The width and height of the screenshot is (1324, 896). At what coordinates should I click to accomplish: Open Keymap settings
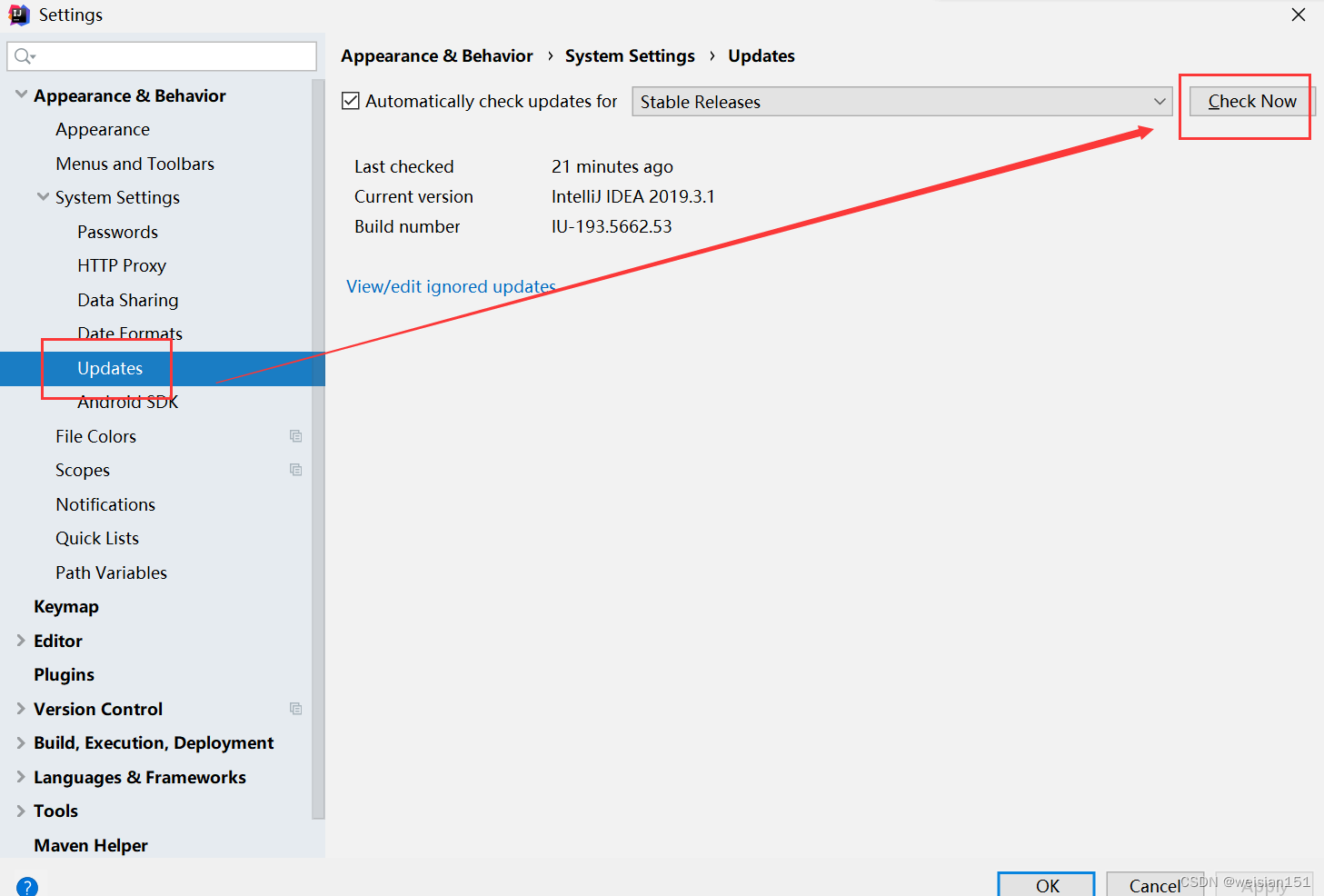(66, 606)
